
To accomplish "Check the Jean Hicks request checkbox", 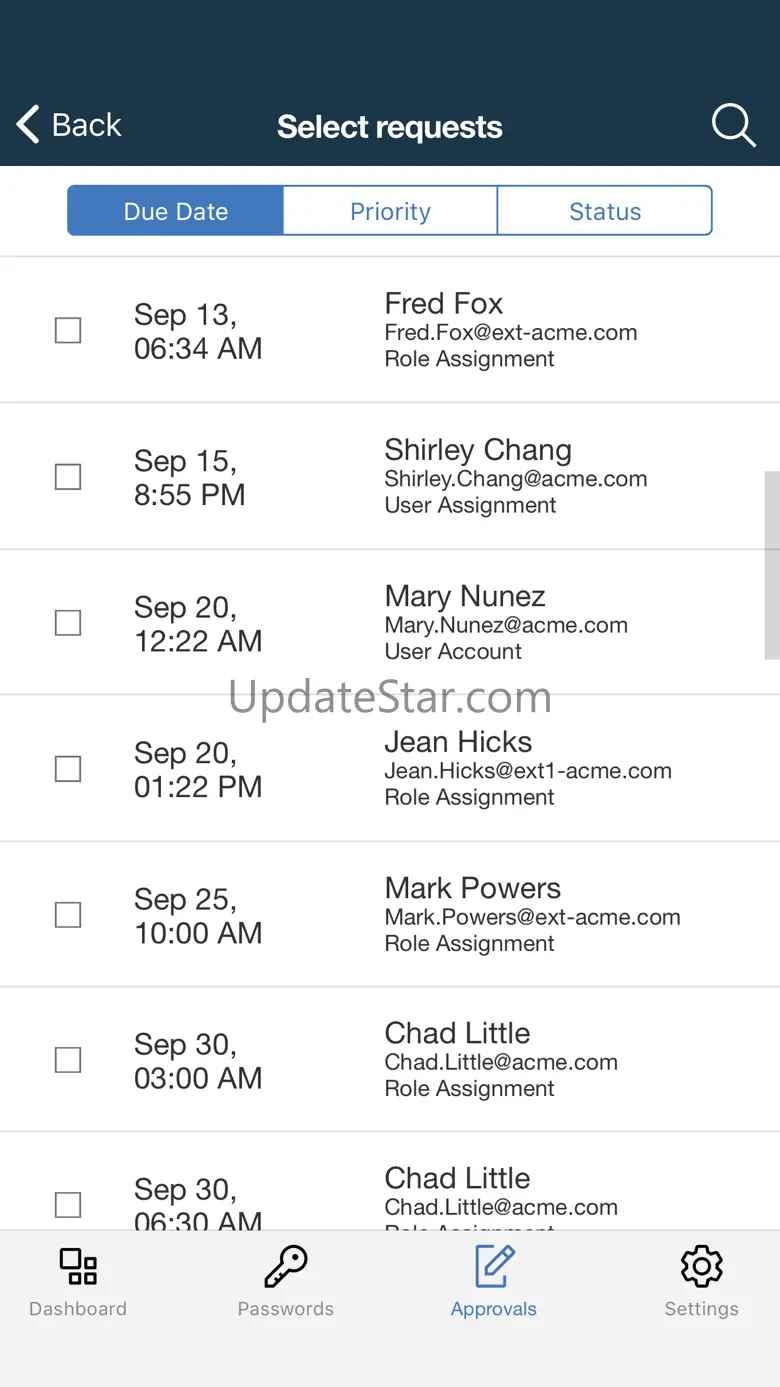I will coord(68,768).
